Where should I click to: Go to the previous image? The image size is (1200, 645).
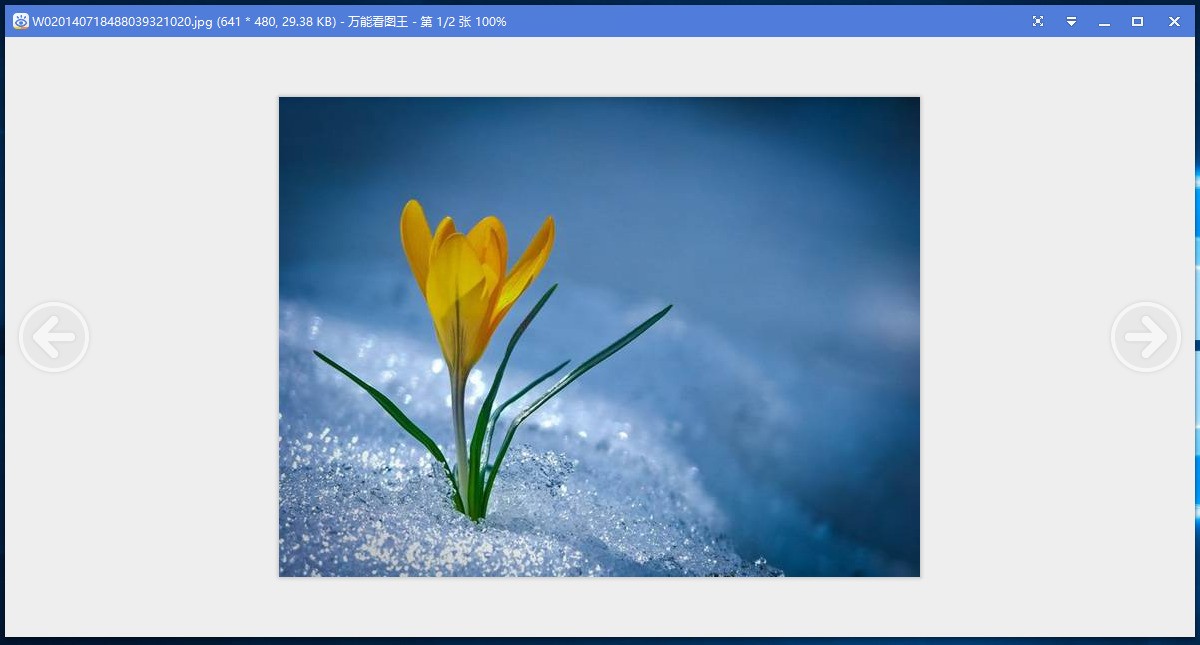coord(54,338)
